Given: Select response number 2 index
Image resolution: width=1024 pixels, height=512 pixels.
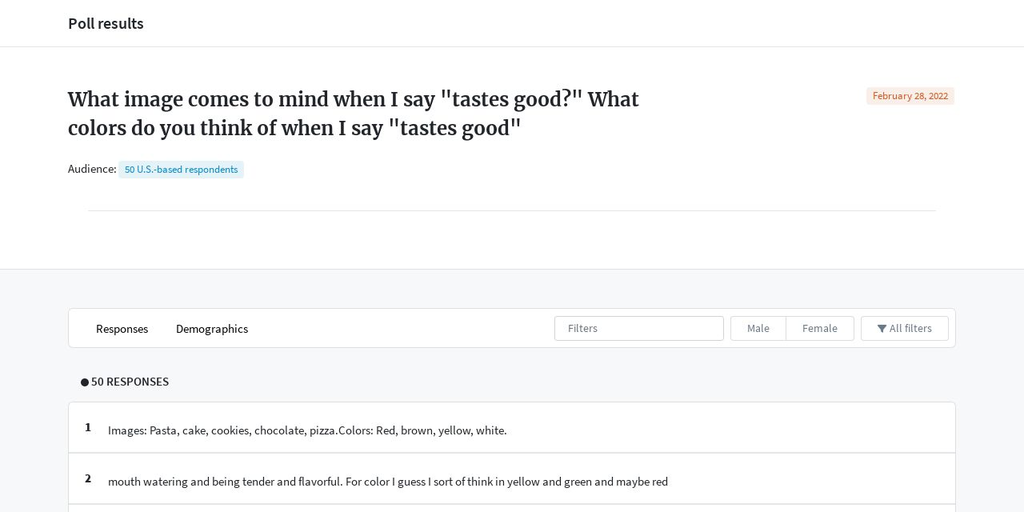Looking at the screenshot, I should (x=88, y=479).
